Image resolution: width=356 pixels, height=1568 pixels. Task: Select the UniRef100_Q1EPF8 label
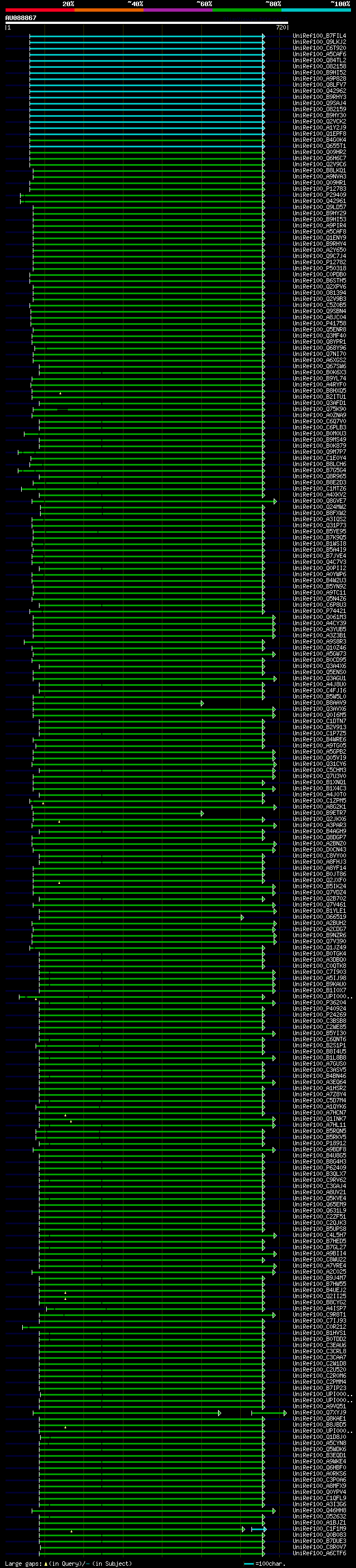(319, 134)
